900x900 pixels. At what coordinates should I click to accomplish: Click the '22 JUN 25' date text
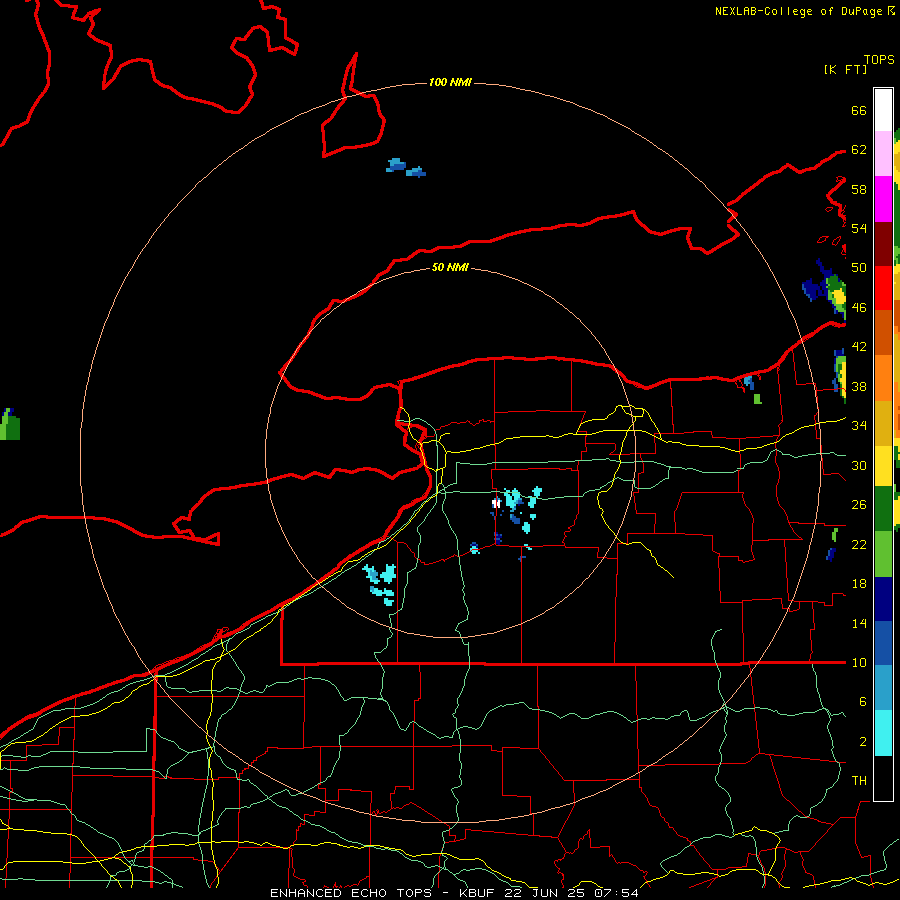(x=545, y=893)
